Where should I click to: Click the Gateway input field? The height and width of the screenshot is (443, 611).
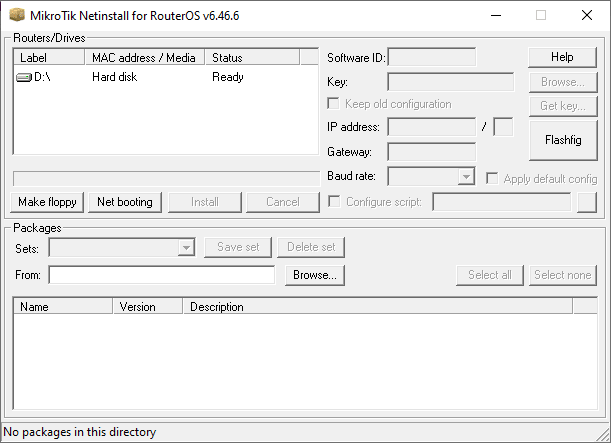coord(432,152)
